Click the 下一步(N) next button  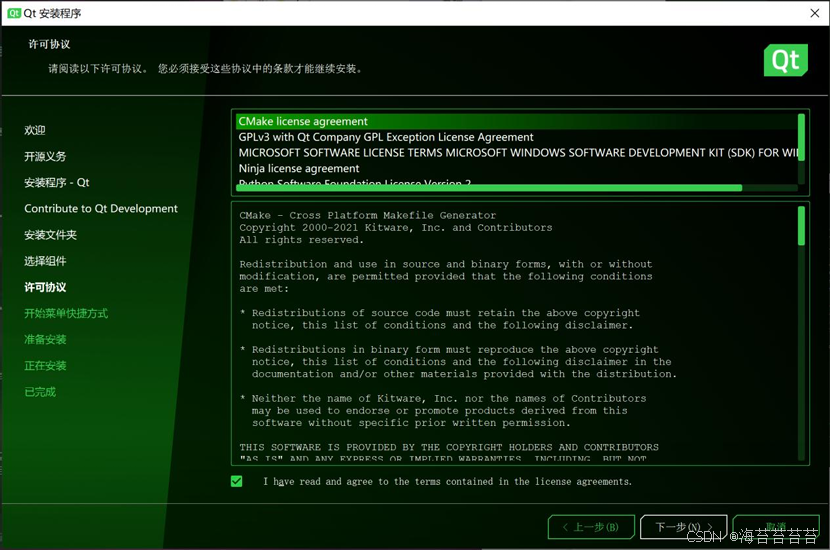click(684, 526)
